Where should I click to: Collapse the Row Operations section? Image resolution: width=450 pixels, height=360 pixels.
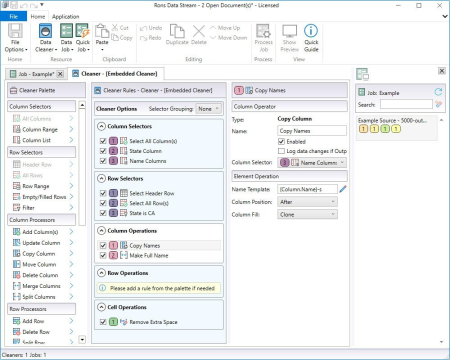pos(101,273)
